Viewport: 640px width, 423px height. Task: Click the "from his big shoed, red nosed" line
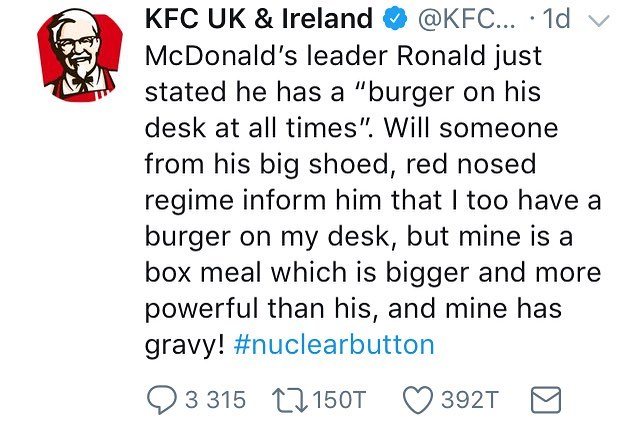point(340,165)
